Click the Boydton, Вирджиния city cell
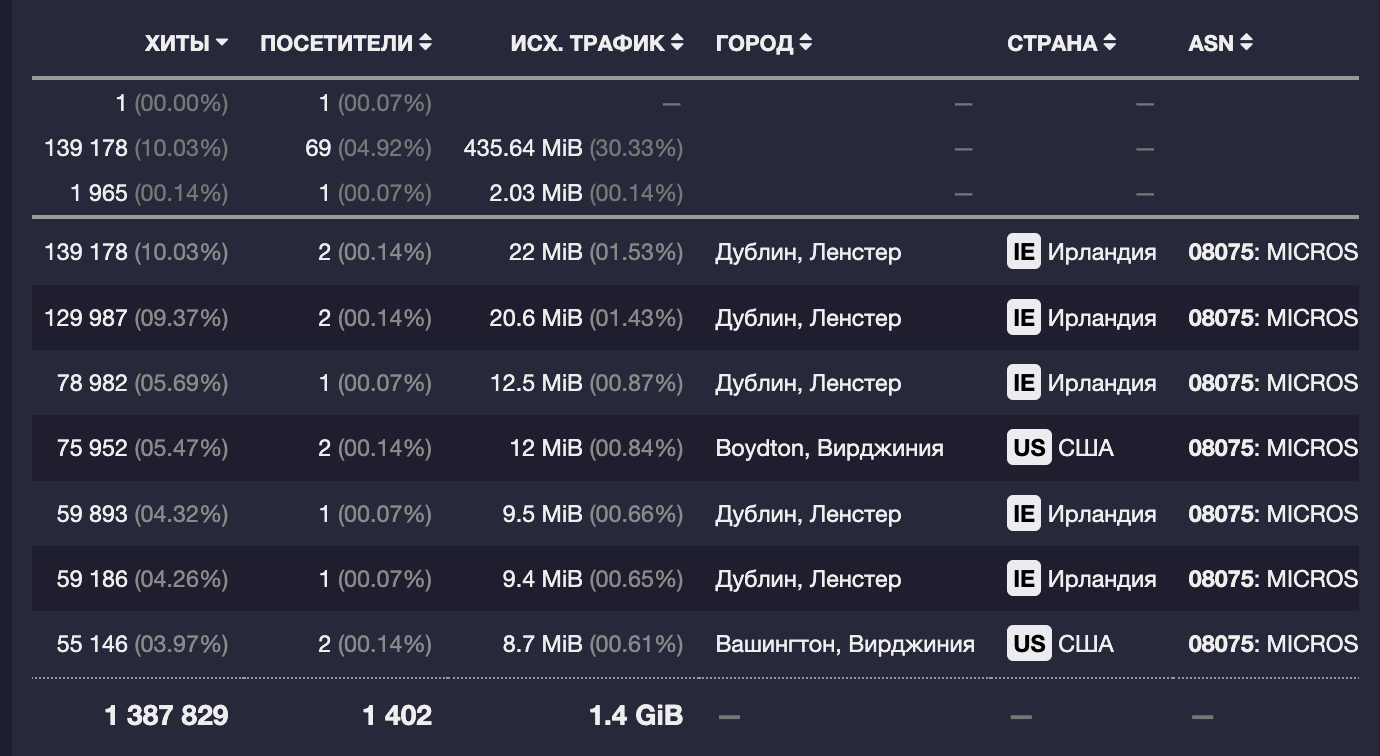1380x756 pixels. click(x=829, y=448)
